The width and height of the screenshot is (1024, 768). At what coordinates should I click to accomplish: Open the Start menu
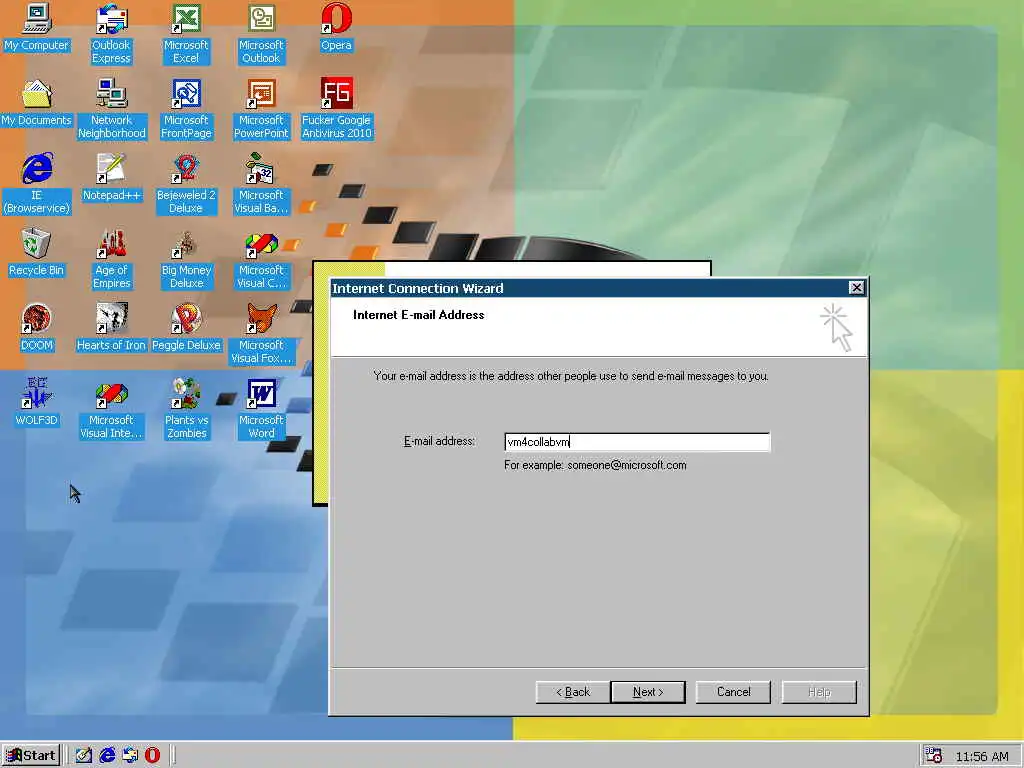point(31,756)
